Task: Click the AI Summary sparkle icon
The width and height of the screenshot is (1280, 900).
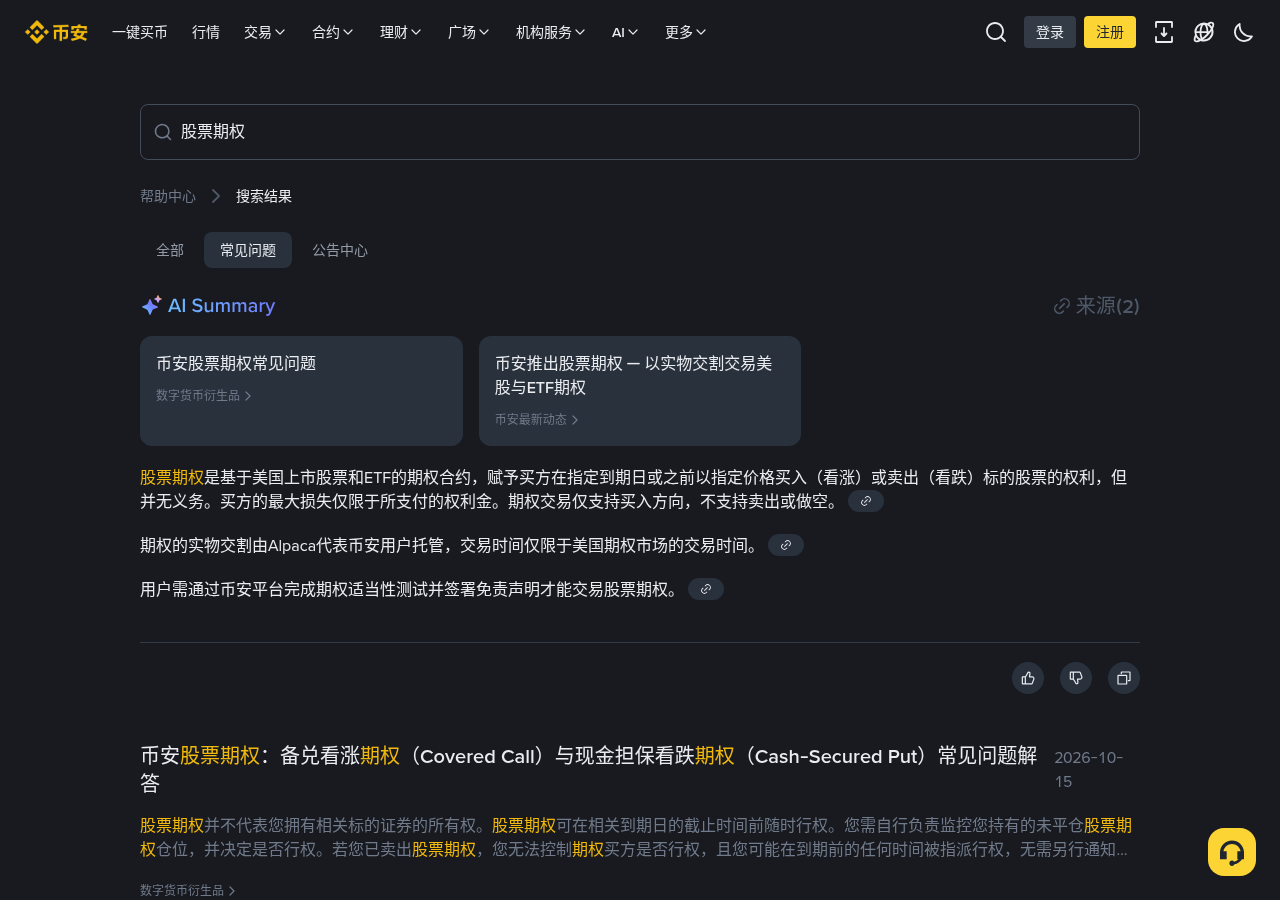Action: [x=151, y=306]
